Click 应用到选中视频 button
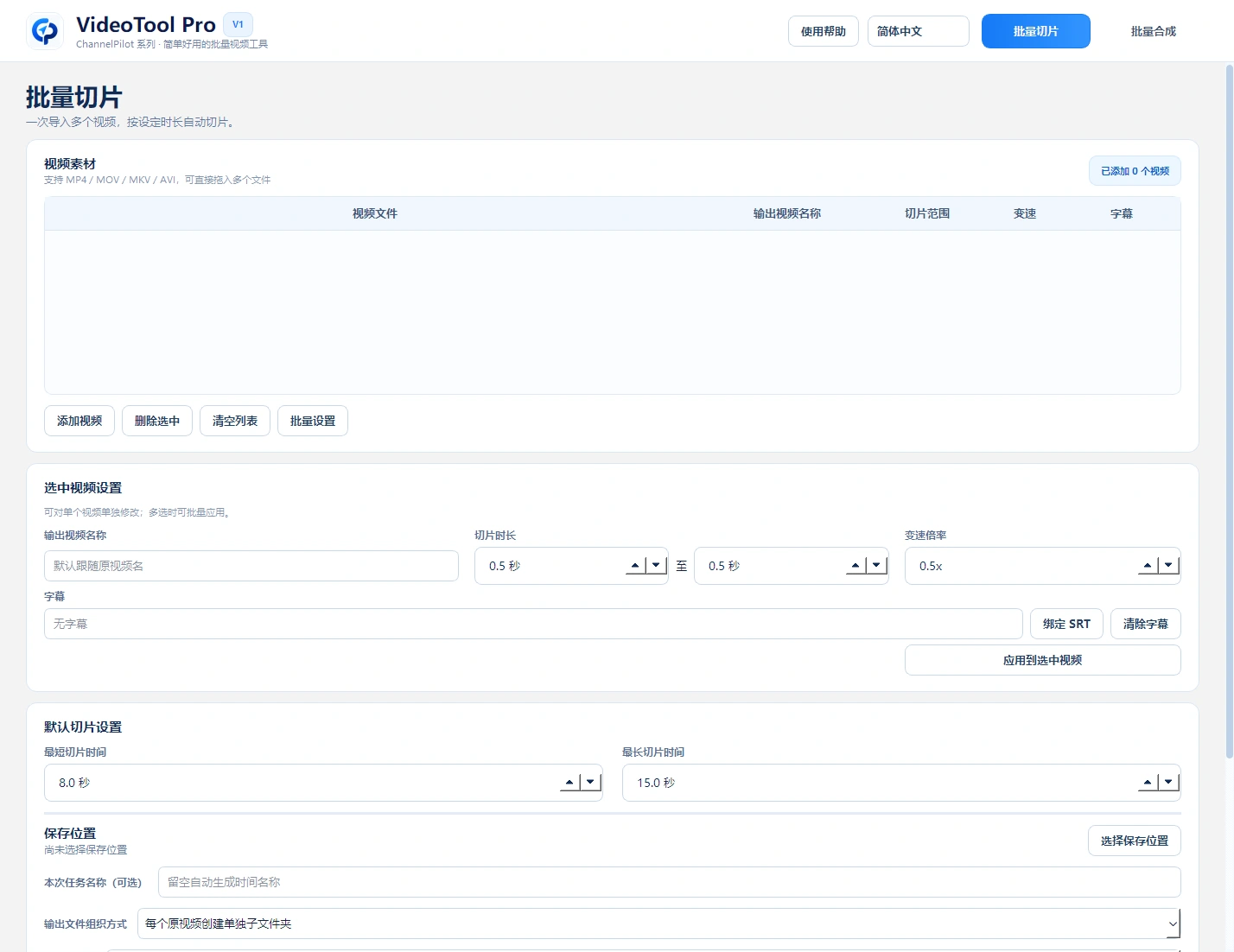This screenshot has width=1234, height=952. 1042,660
